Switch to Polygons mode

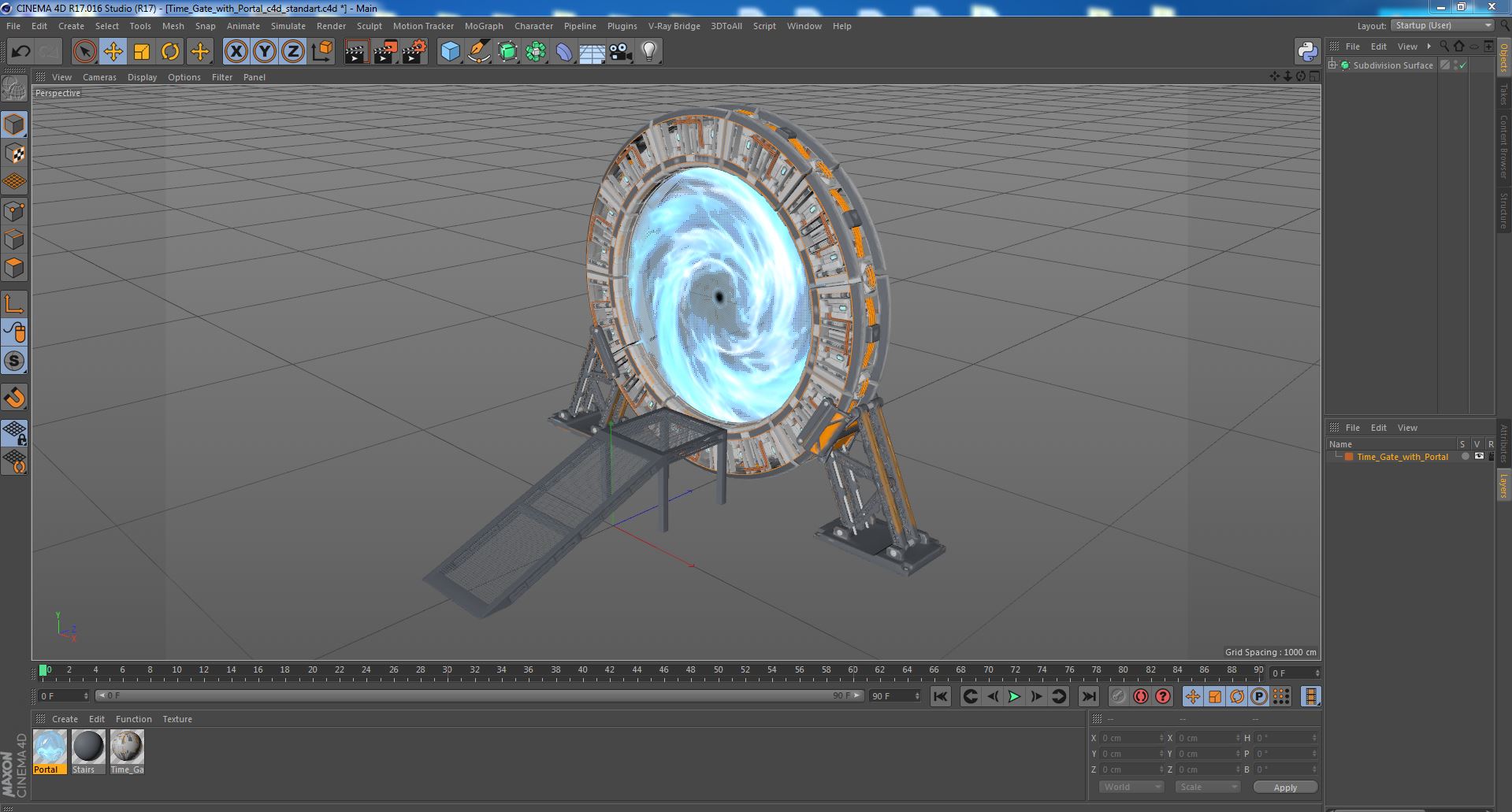pyautogui.click(x=14, y=268)
